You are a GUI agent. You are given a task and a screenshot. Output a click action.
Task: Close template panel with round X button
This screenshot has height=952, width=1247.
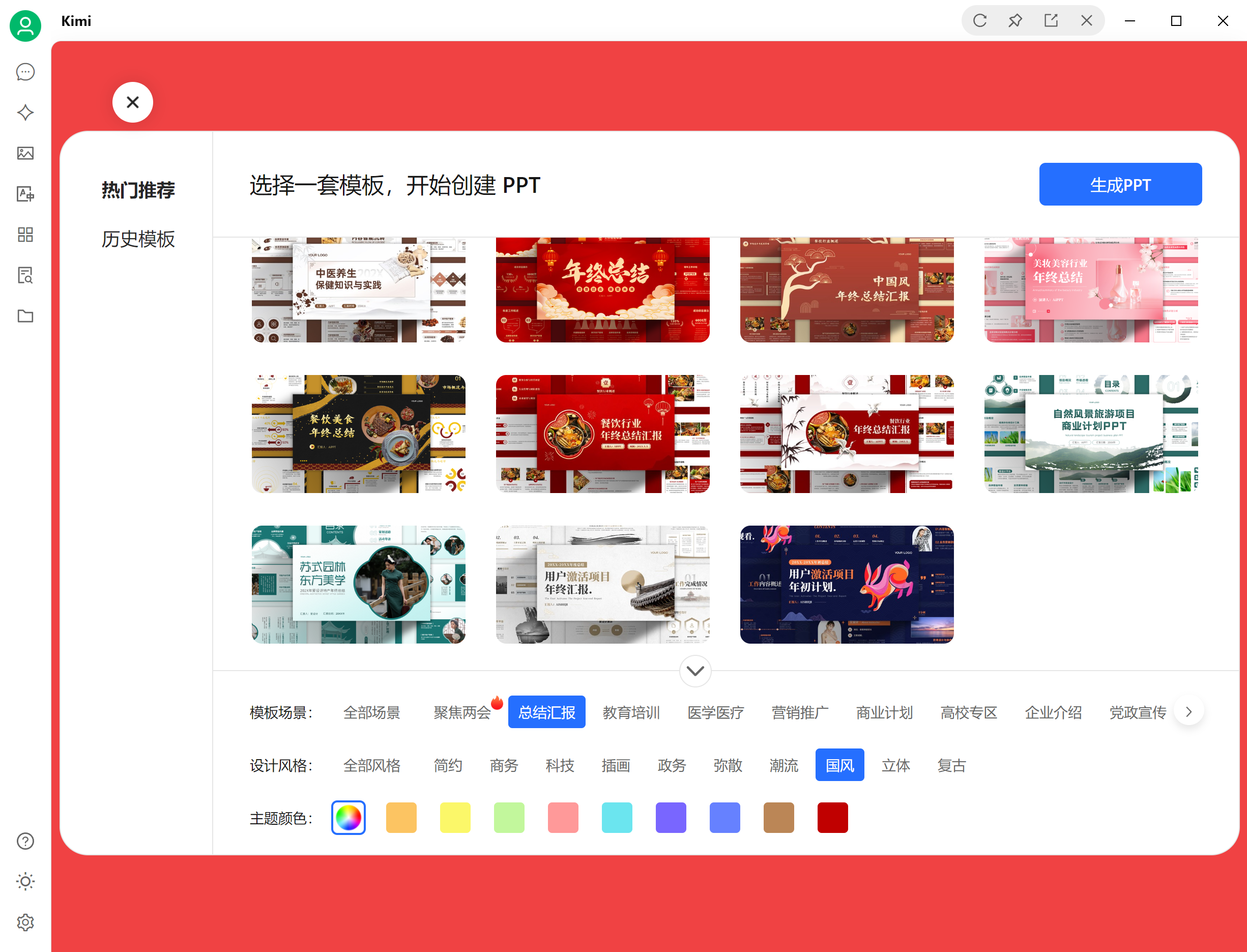(x=133, y=103)
